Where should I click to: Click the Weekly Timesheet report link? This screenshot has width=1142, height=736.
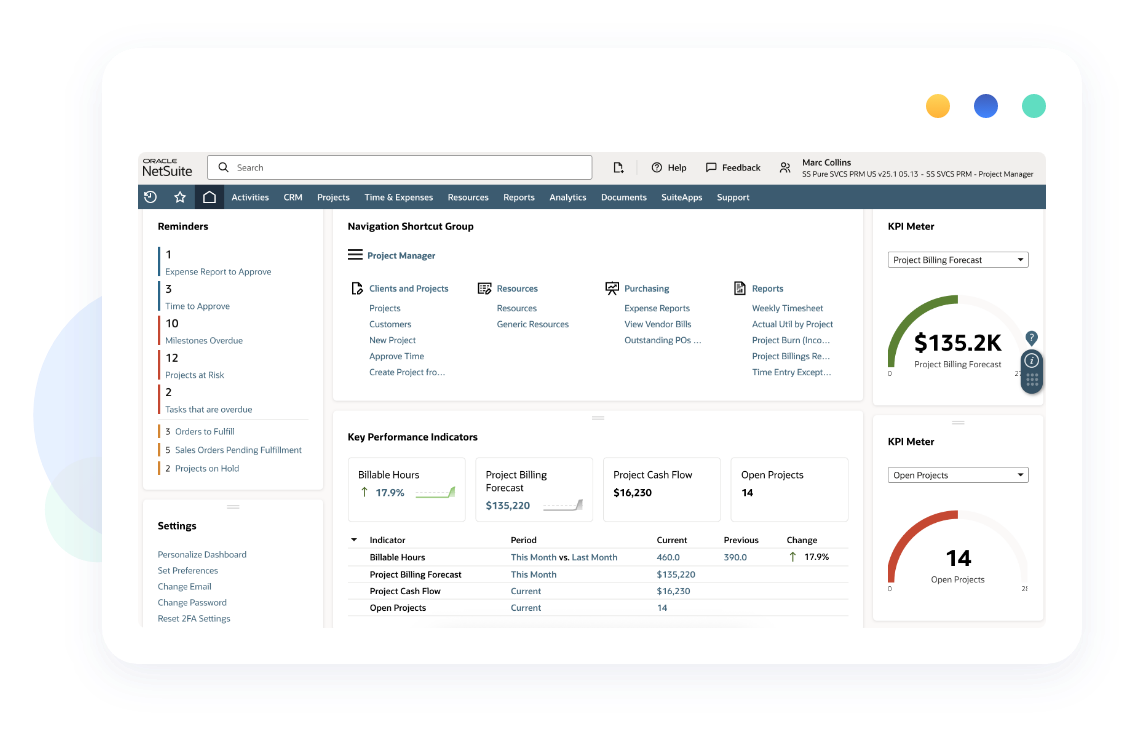(x=787, y=308)
